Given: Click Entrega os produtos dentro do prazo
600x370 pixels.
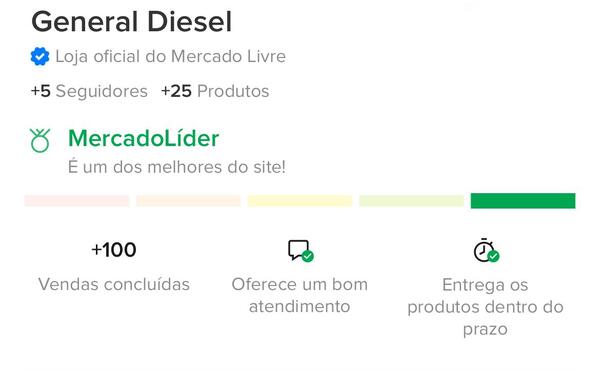Looking at the screenshot, I should 485,307.
